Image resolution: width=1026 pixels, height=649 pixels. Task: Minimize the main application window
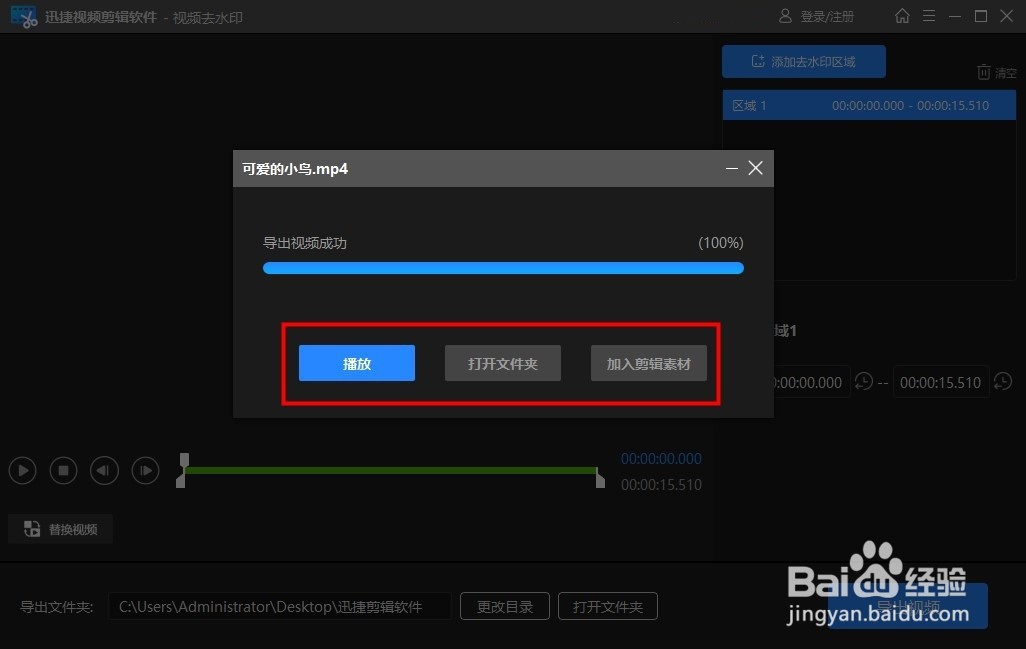(955, 16)
